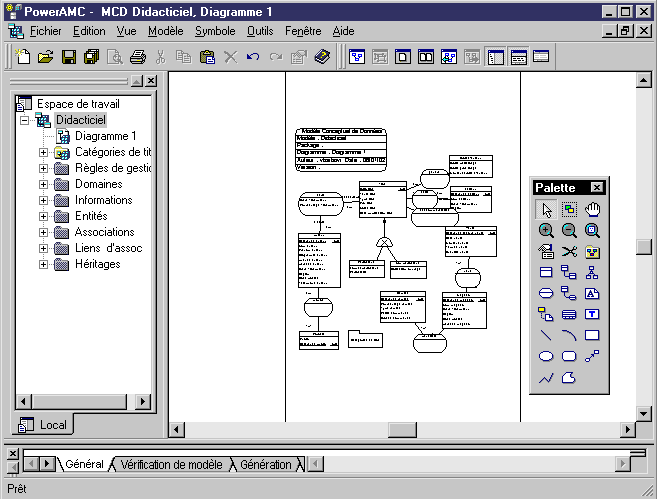Select the Rectangle tool in the Palette
The height and width of the screenshot is (499, 657).
pyautogui.click(x=592, y=335)
